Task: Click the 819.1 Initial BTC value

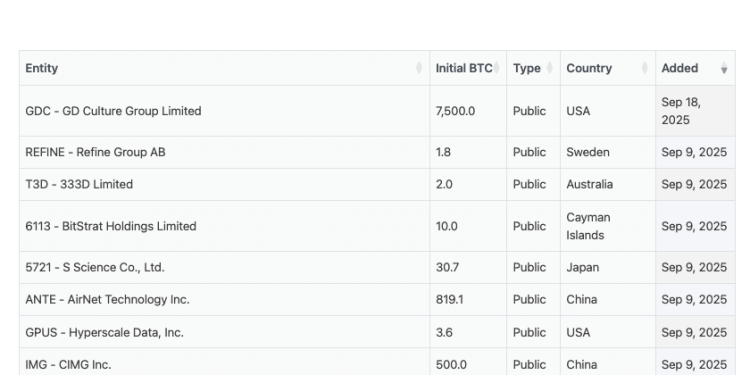Action: pyautogui.click(x=449, y=299)
